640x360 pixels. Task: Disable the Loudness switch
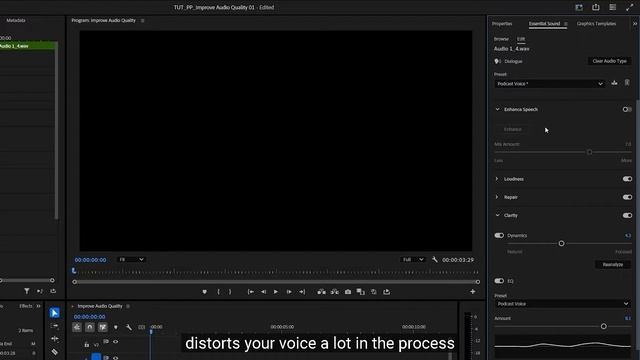pyautogui.click(x=627, y=179)
